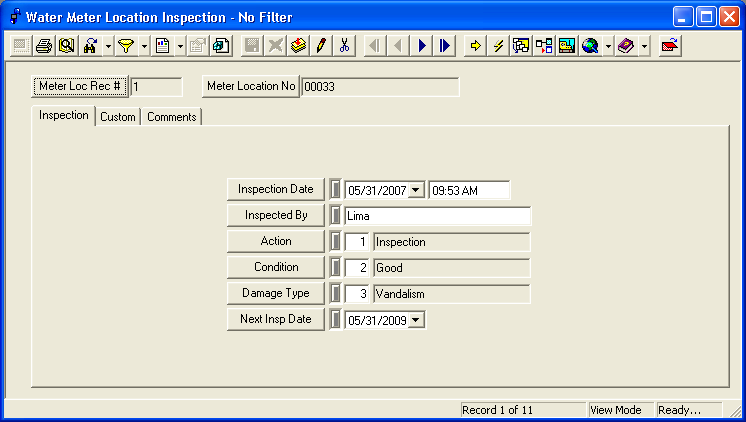The height and width of the screenshot is (422, 746).
Task: Click the Inspection Date label button
Action: point(275,189)
